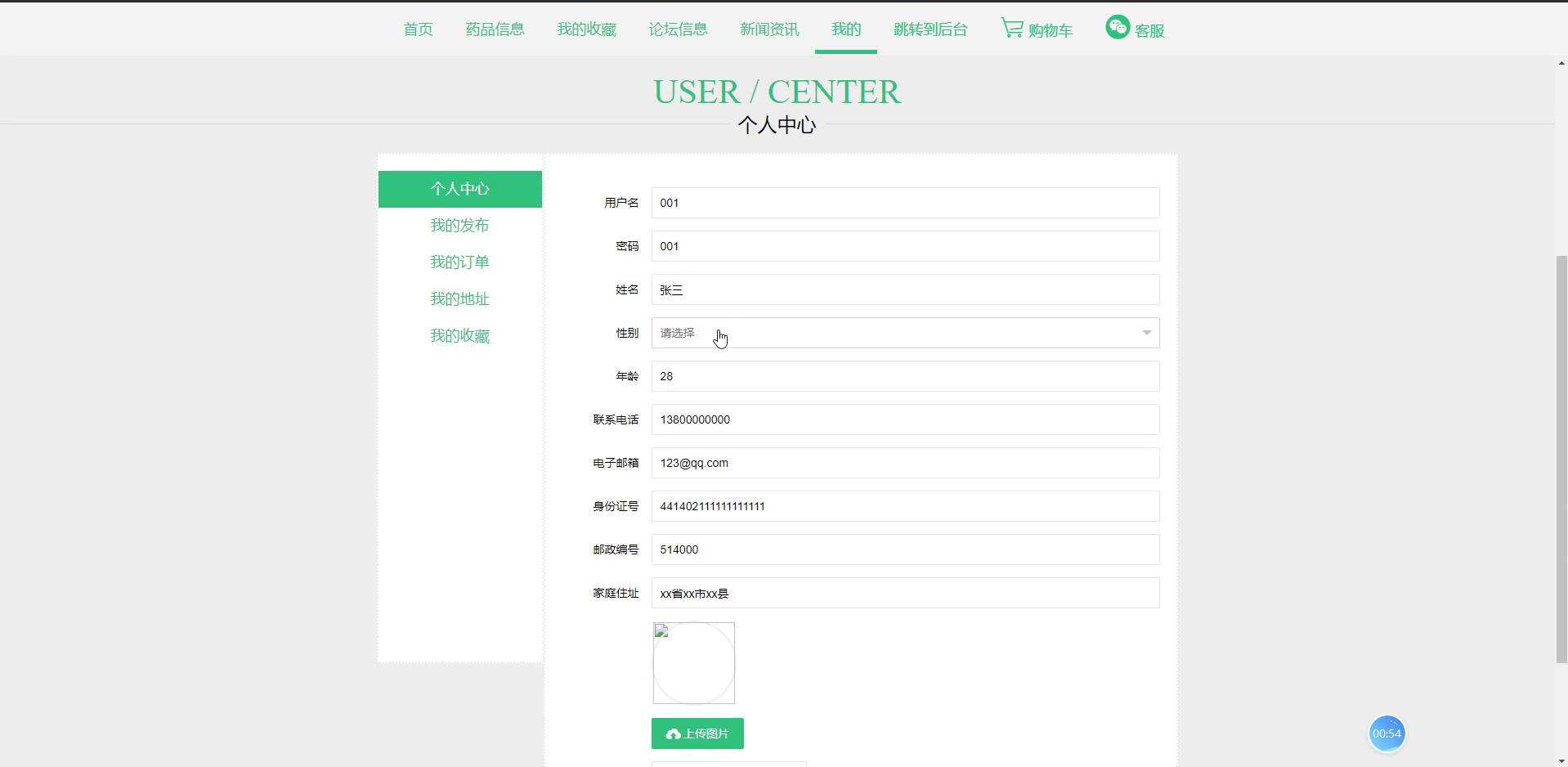
Task: Click the scrollbar down arrow
Action: (1561, 760)
